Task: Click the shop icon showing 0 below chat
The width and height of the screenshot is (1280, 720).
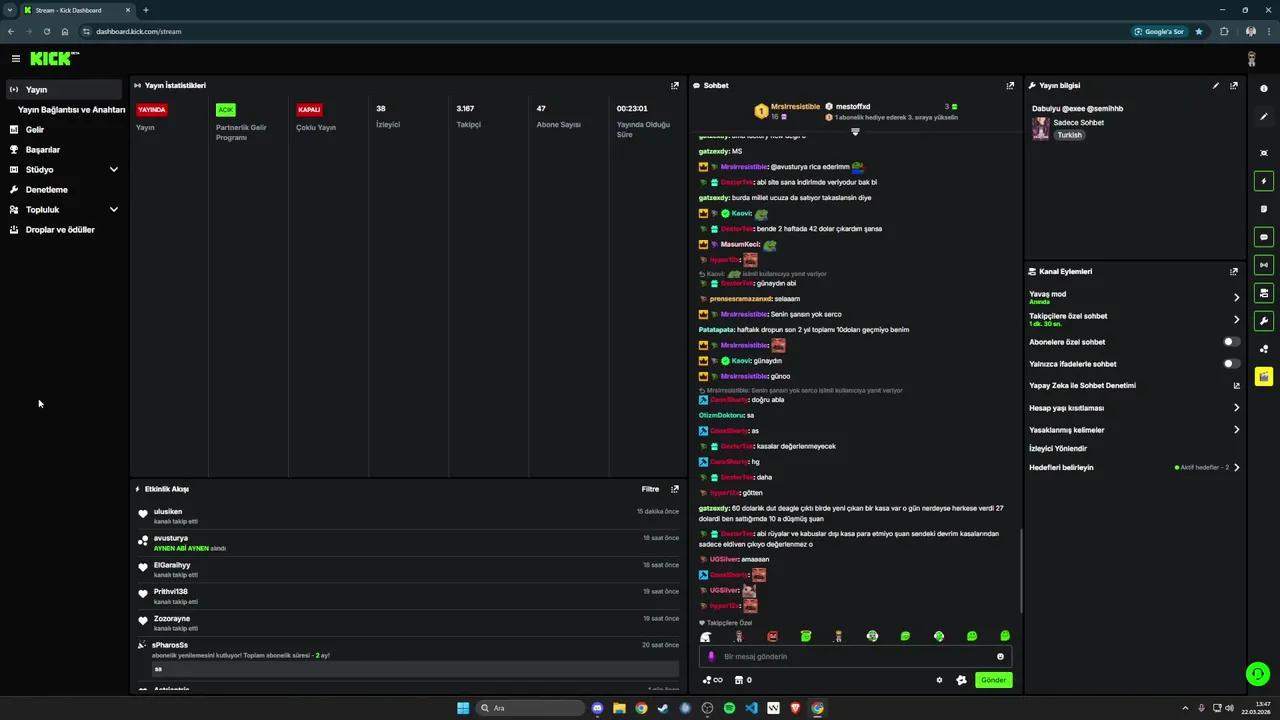Action: coord(743,680)
